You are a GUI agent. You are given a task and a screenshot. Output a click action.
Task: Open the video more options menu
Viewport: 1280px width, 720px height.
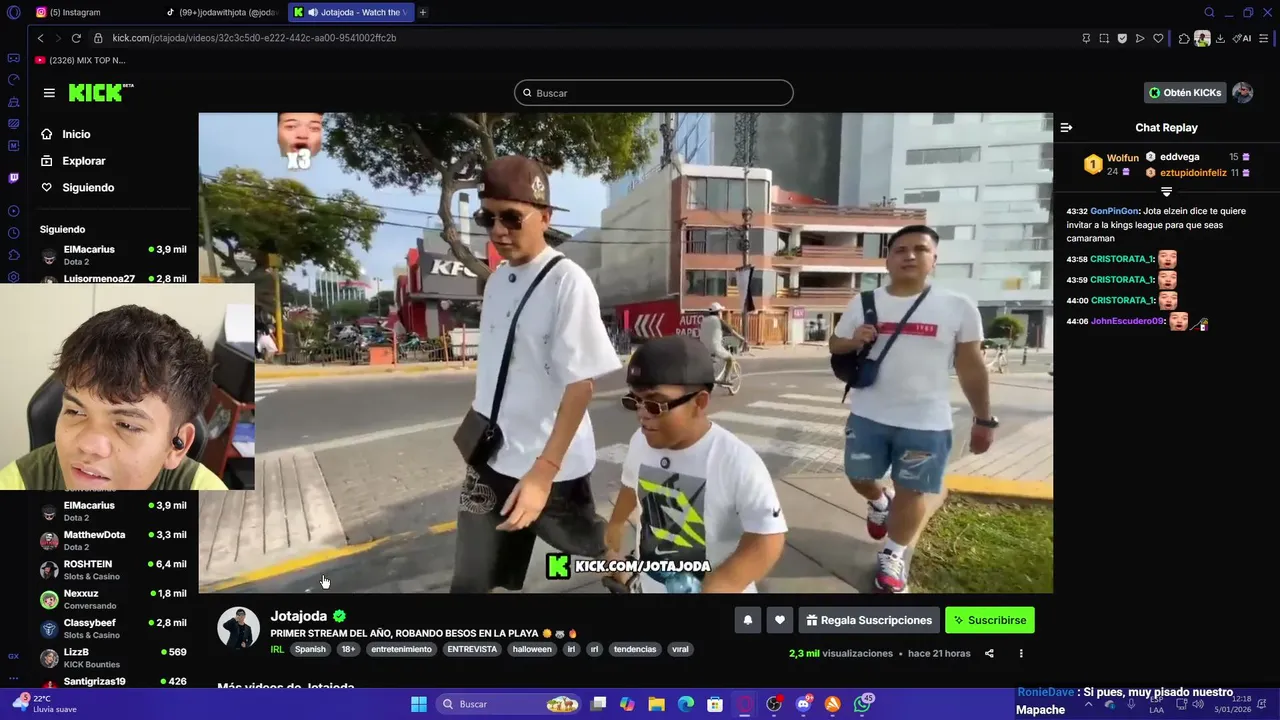click(x=1021, y=654)
